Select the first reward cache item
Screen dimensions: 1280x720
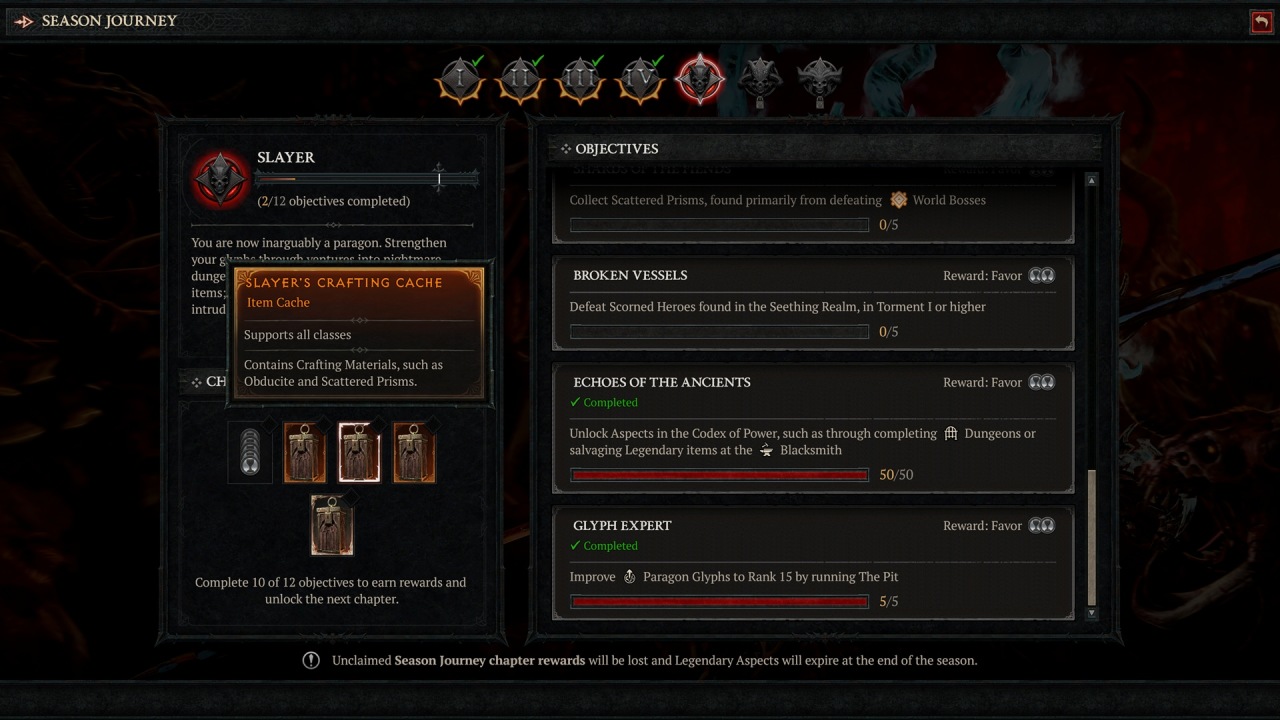click(305, 452)
